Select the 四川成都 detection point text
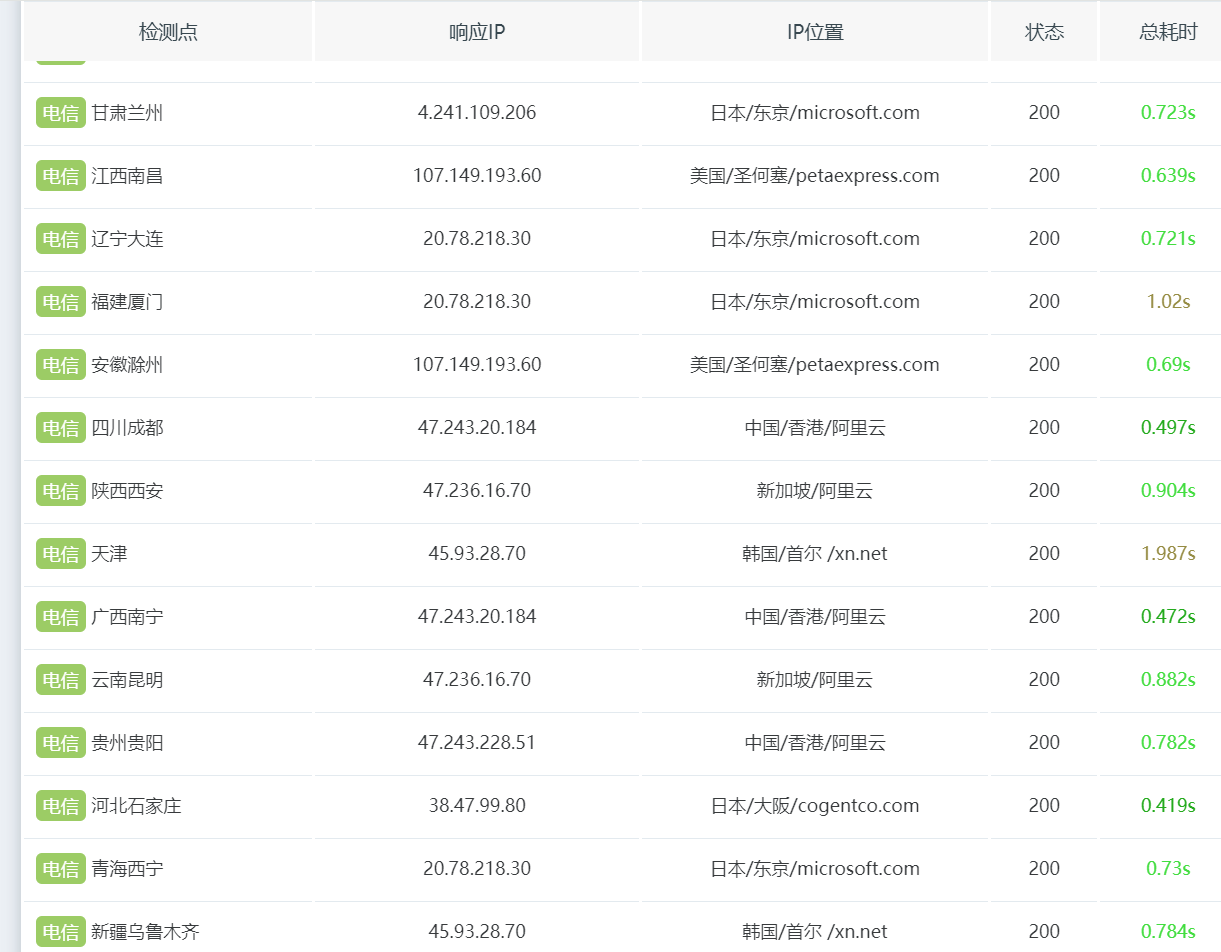Screen dimensions: 1221x952 click(x=127, y=428)
